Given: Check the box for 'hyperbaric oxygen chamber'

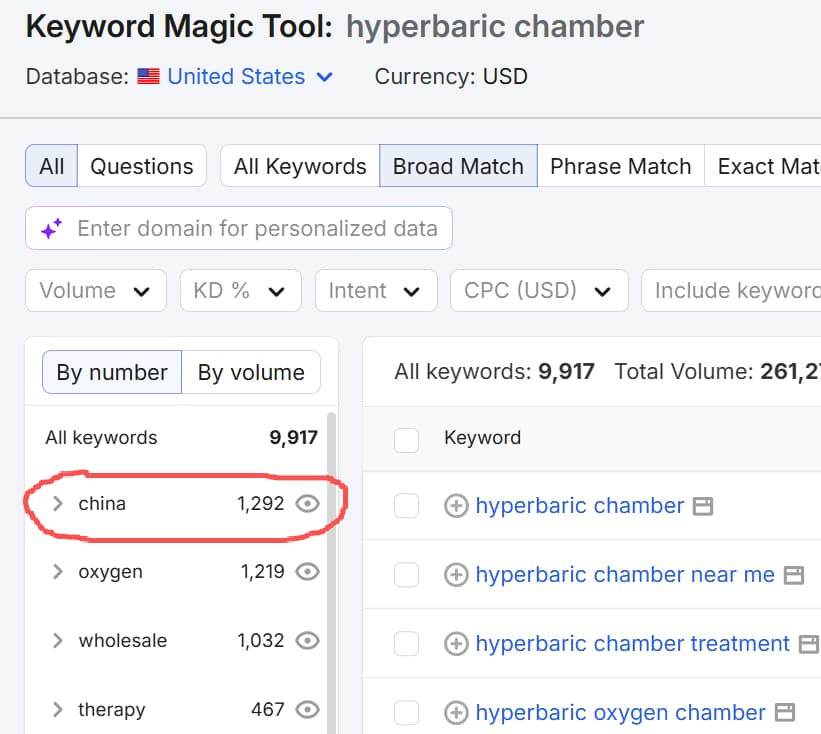Looking at the screenshot, I should pyautogui.click(x=406, y=713).
